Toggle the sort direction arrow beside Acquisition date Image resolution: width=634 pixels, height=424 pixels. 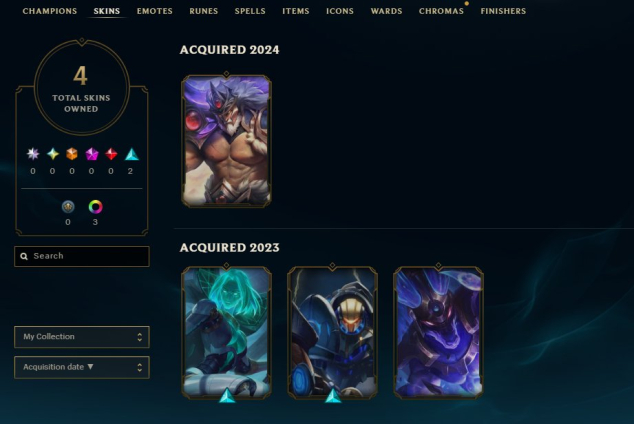pyautogui.click(x=90, y=367)
